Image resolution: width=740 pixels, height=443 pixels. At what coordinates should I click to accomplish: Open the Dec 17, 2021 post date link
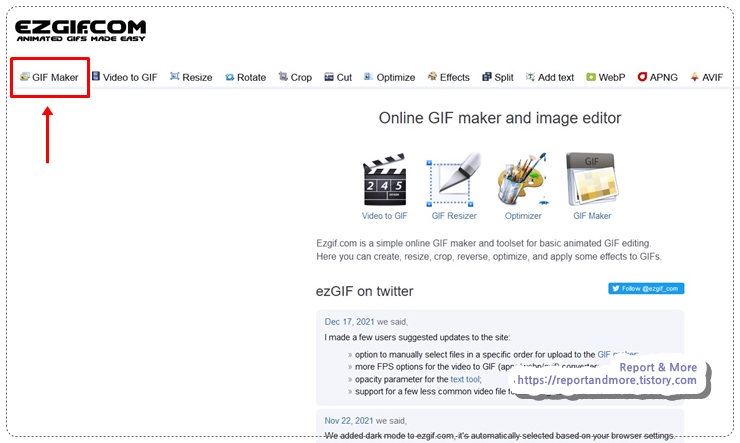349,322
